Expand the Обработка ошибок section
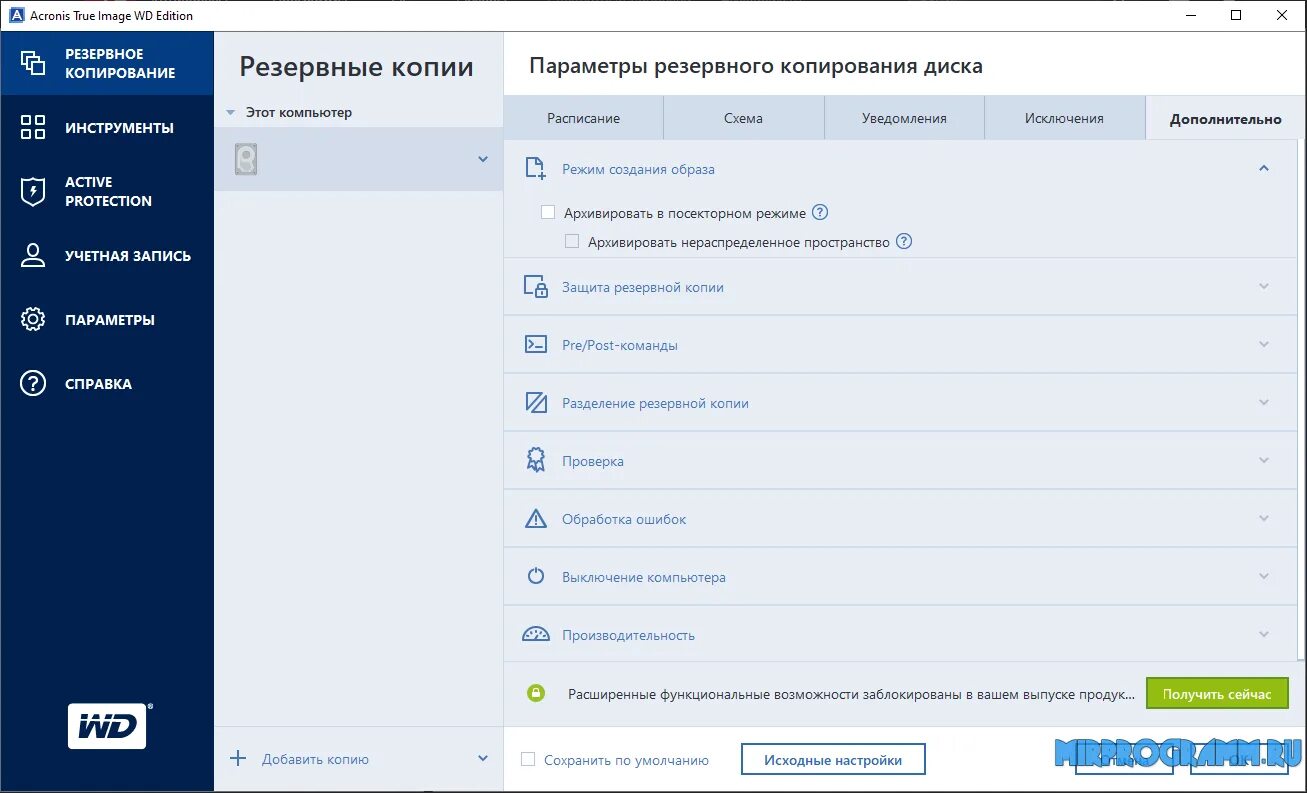Image resolution: width=1307 pixels, height=793 pixels. click(x=1263, y=518)
